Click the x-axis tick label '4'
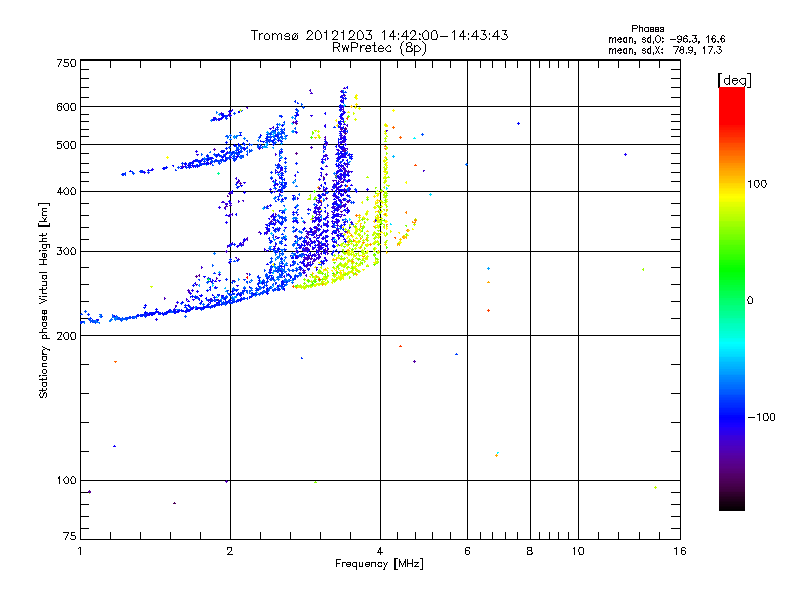Viewport: 800px width, 600px height. [x=380, y=551]
